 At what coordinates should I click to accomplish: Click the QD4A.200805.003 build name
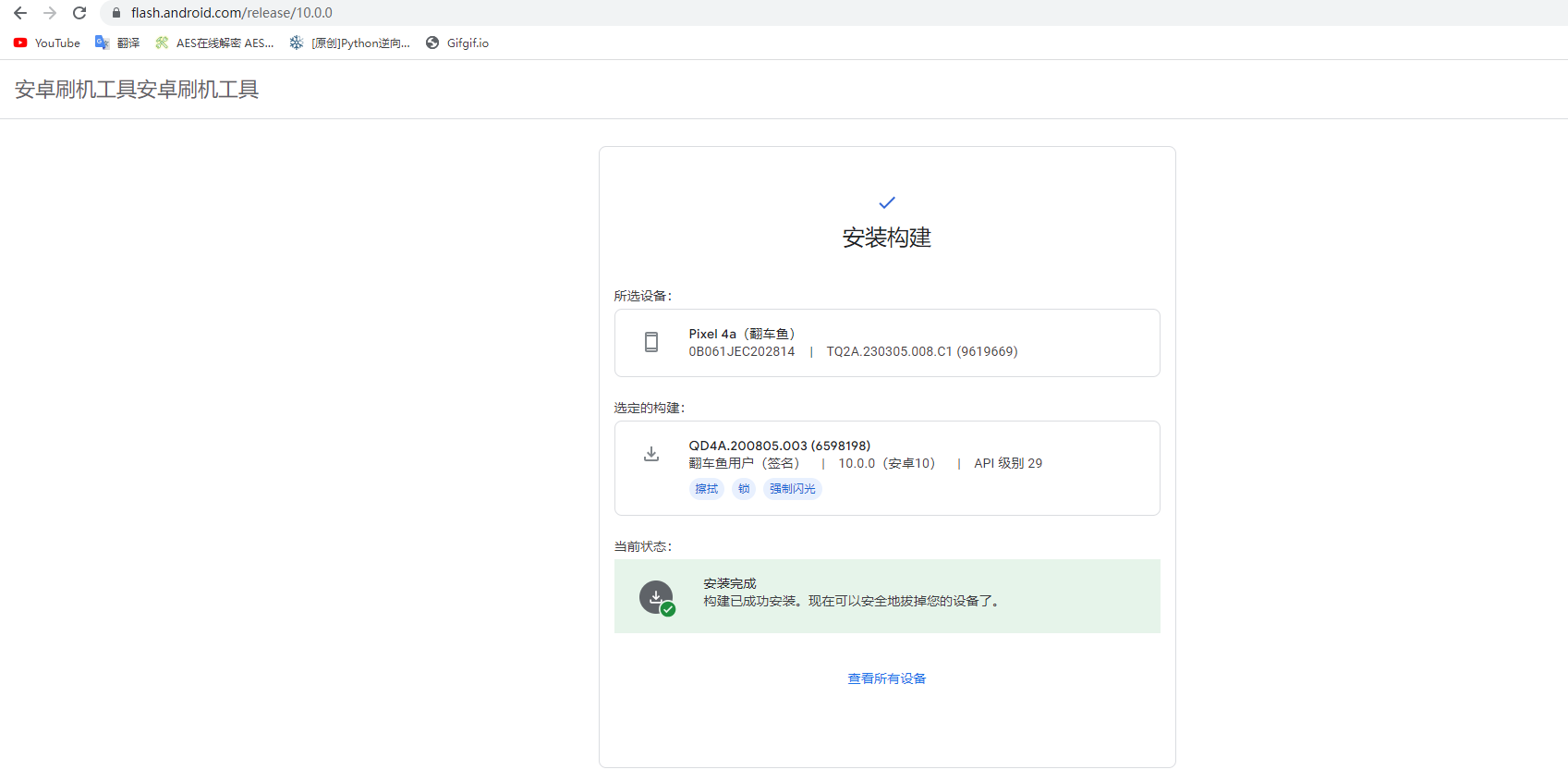[780, 446]
